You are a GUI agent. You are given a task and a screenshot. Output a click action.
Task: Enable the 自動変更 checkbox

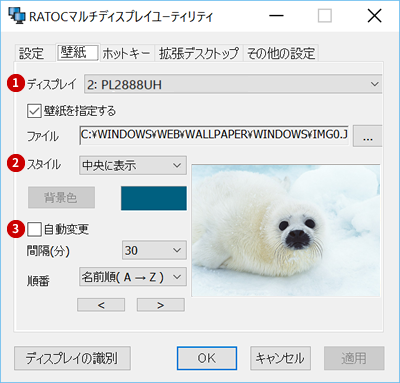(x=34, y=229)
